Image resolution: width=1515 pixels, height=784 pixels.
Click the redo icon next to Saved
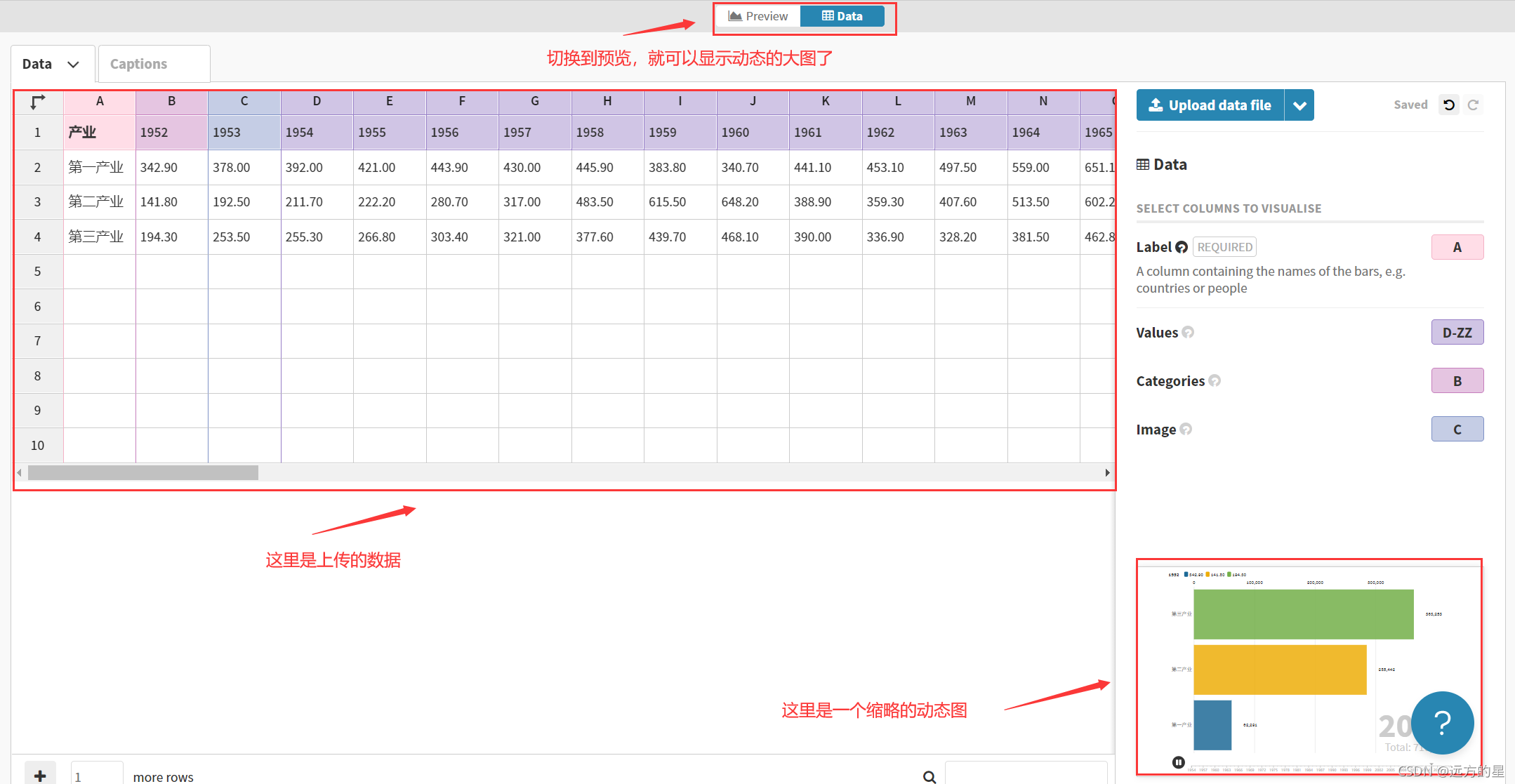tap(1473, 105)
